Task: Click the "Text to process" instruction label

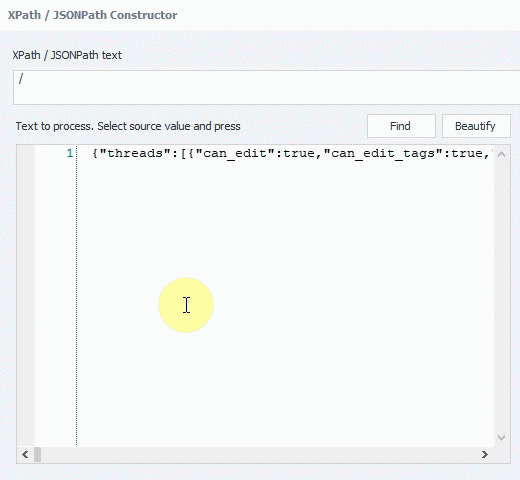Action: click(x=128, y=126)
